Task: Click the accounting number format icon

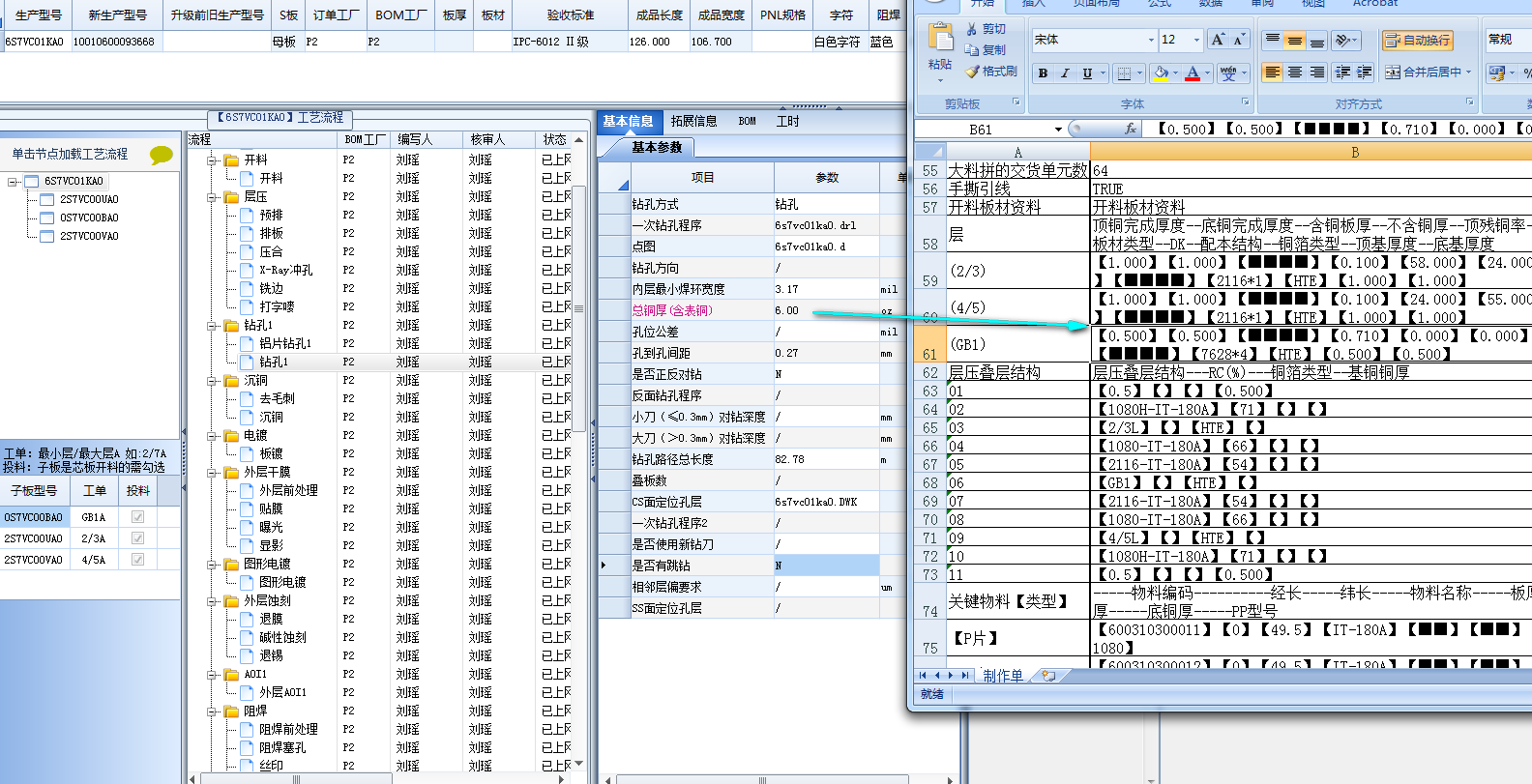Action: (1498, 73)
